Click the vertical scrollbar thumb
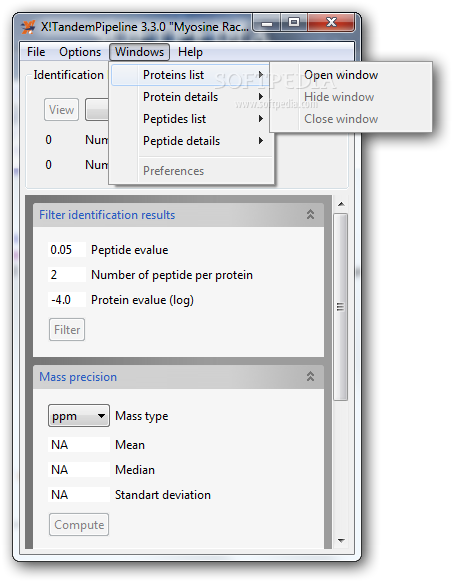Screen dimensions: 453x582 coord(340,307)
